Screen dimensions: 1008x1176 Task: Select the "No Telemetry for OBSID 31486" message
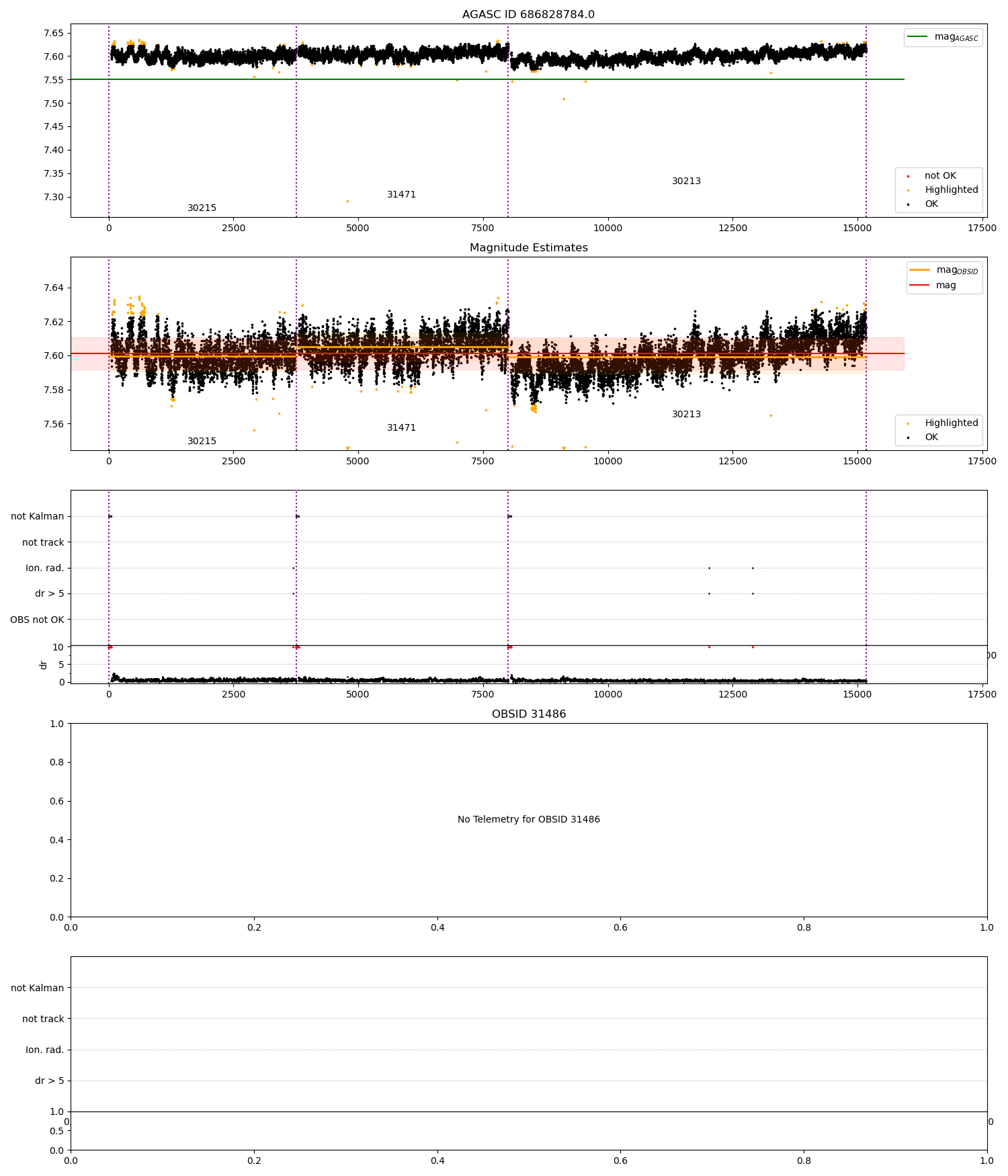pos(528,820)
